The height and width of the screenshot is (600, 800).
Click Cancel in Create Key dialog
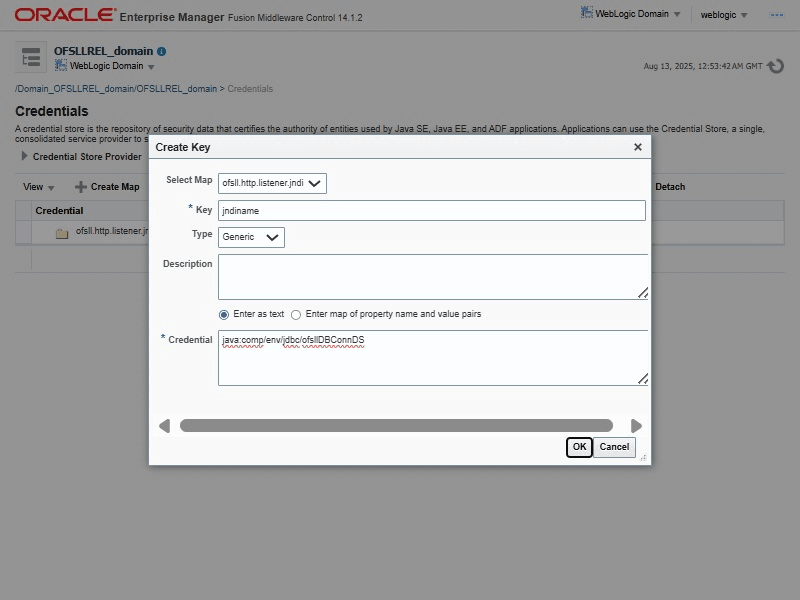[x=614, y=447]
